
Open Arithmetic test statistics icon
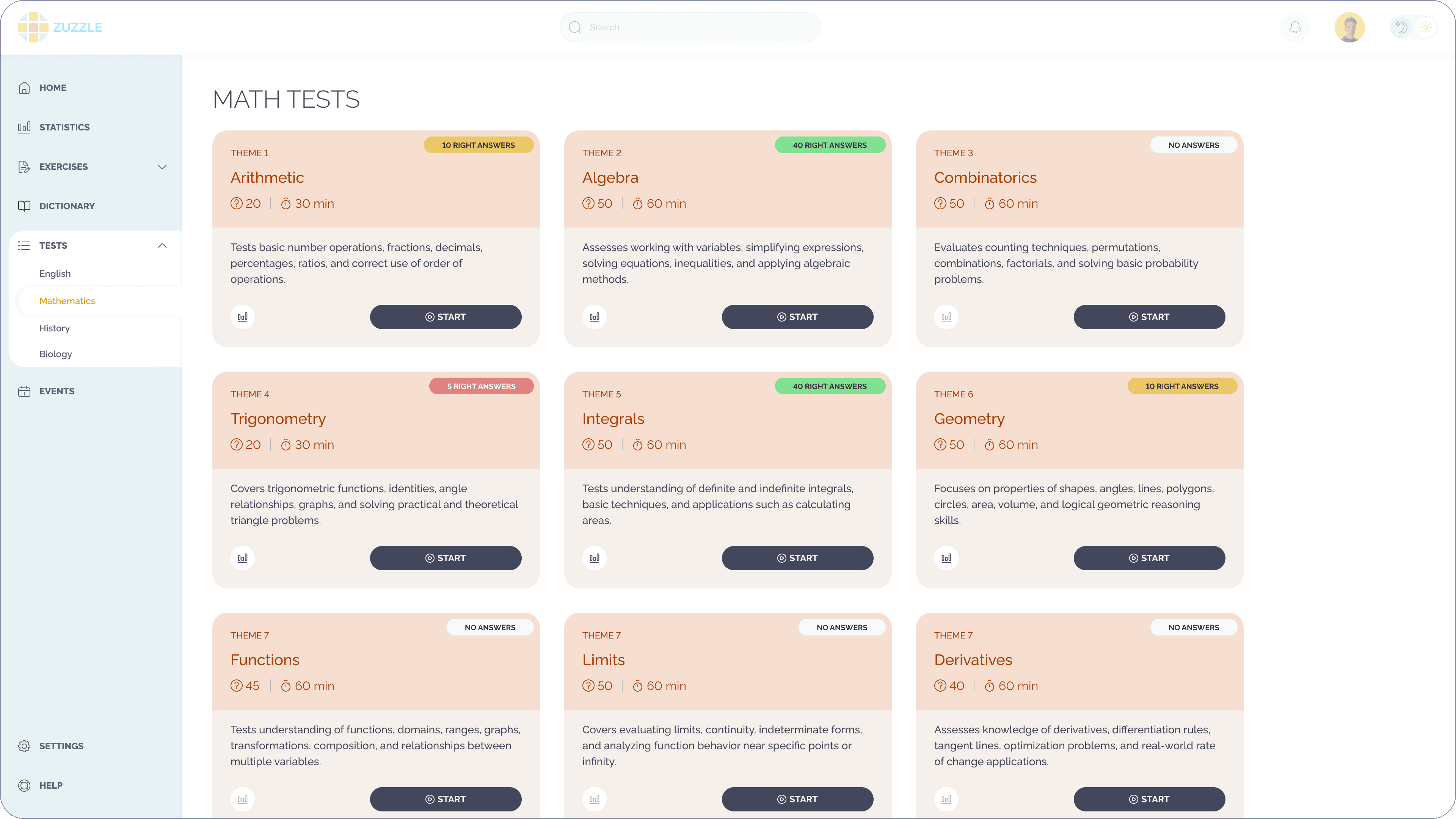click(243, 317)
